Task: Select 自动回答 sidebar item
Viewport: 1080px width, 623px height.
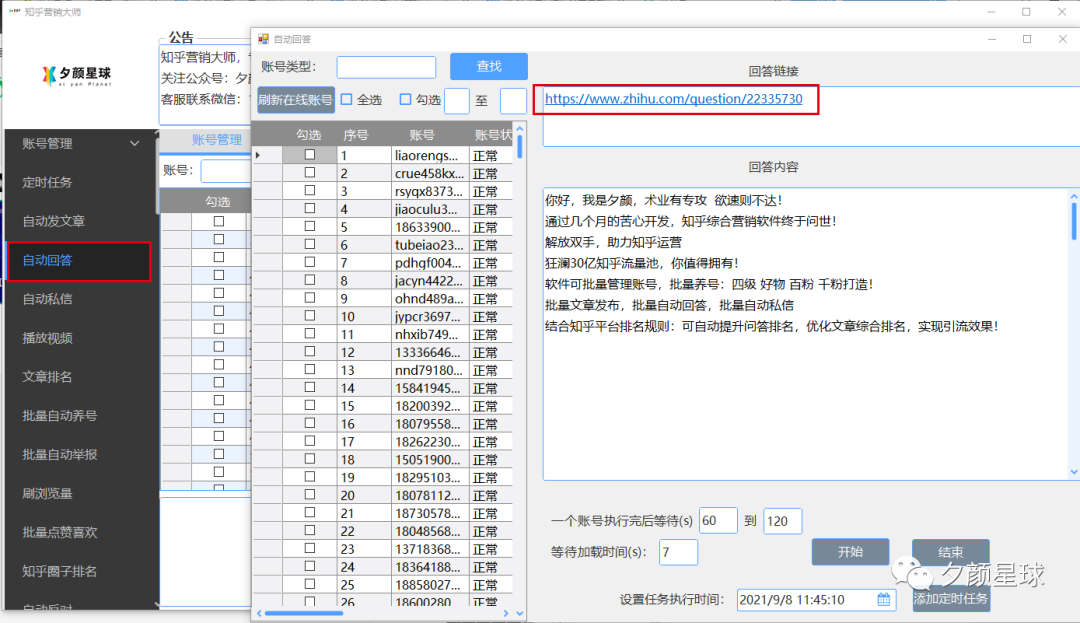Action: (79, 261)
